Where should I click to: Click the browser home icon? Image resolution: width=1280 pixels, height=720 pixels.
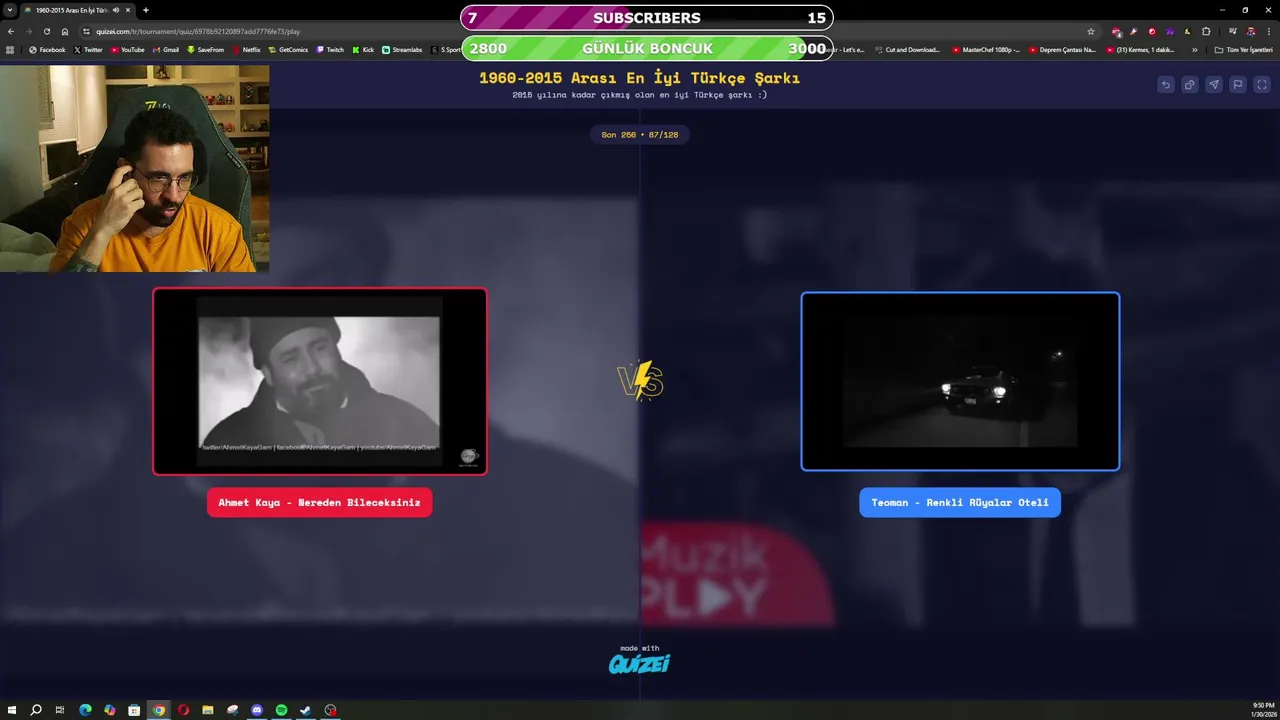(x=65, y=31)
